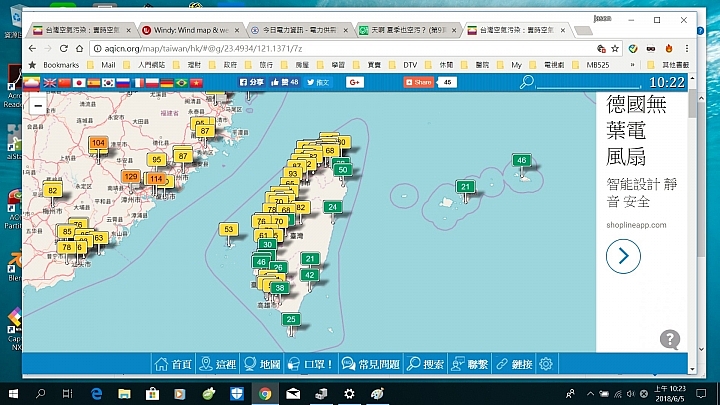The width and height of the screenshot is (720, 405).
Task: Open the DTV bookmark folder
Action: click(x=405, y=65)
